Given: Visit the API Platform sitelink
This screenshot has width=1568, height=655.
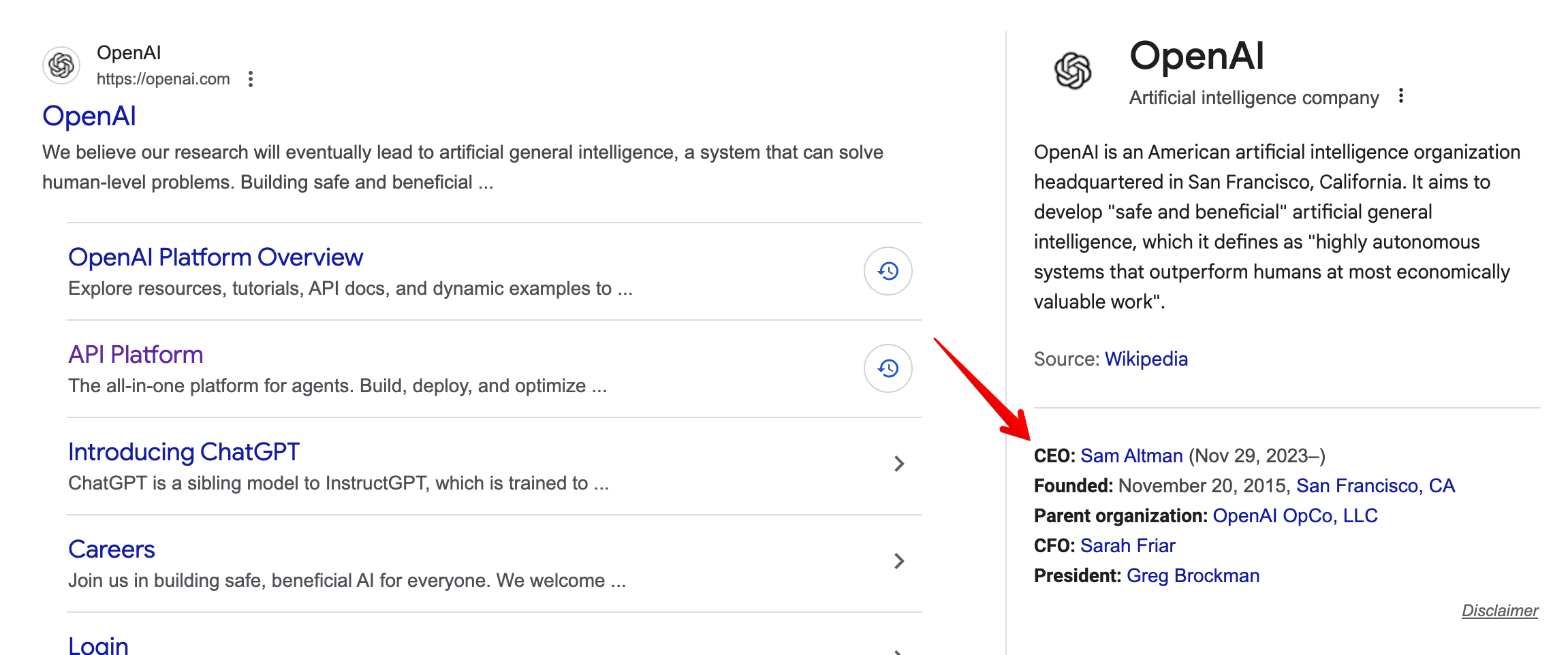Looking at the screenshot, I should click(x=136, y=355).
